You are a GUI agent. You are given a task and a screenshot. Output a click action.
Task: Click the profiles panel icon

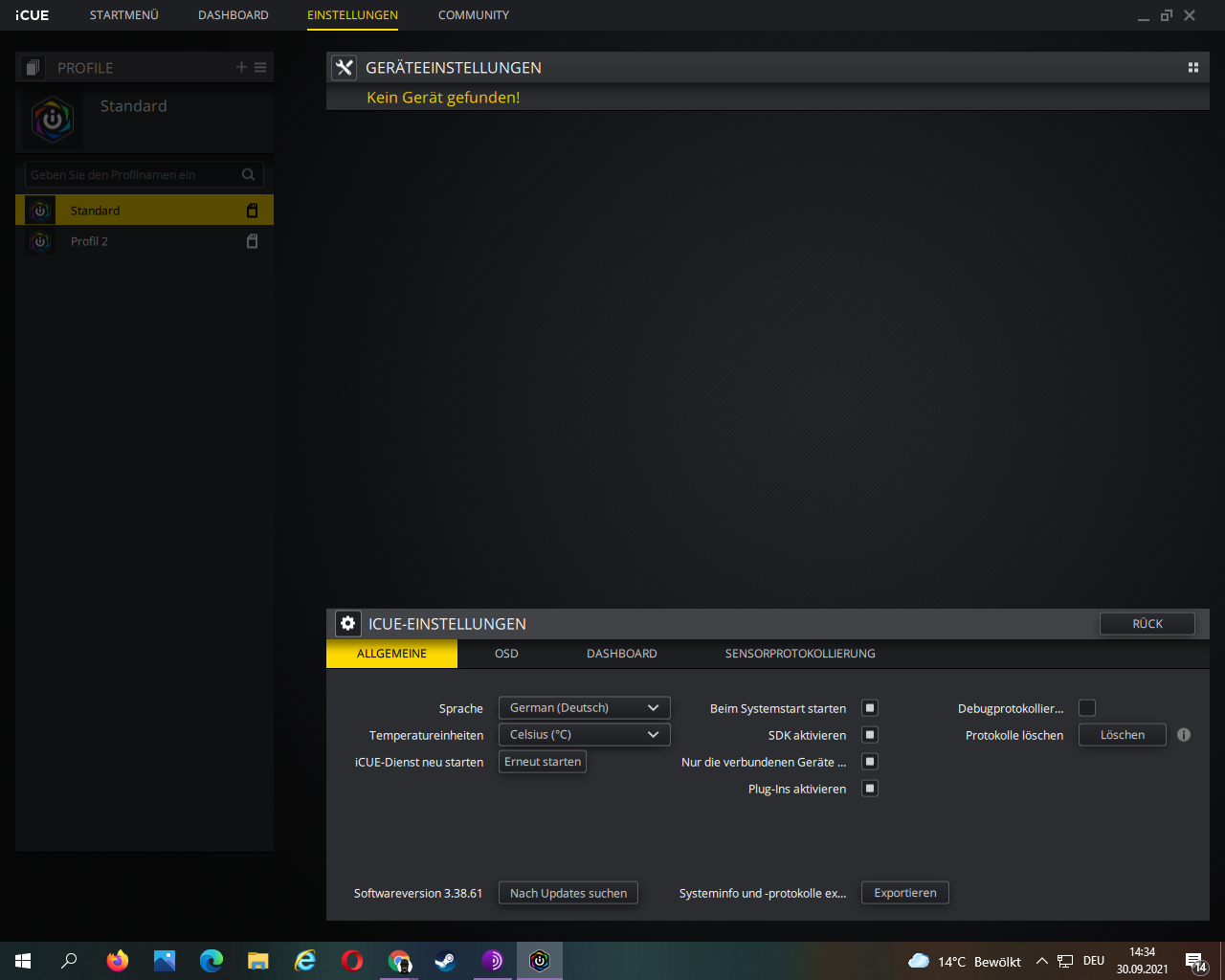pyautogui.click(x=33, y=67)
